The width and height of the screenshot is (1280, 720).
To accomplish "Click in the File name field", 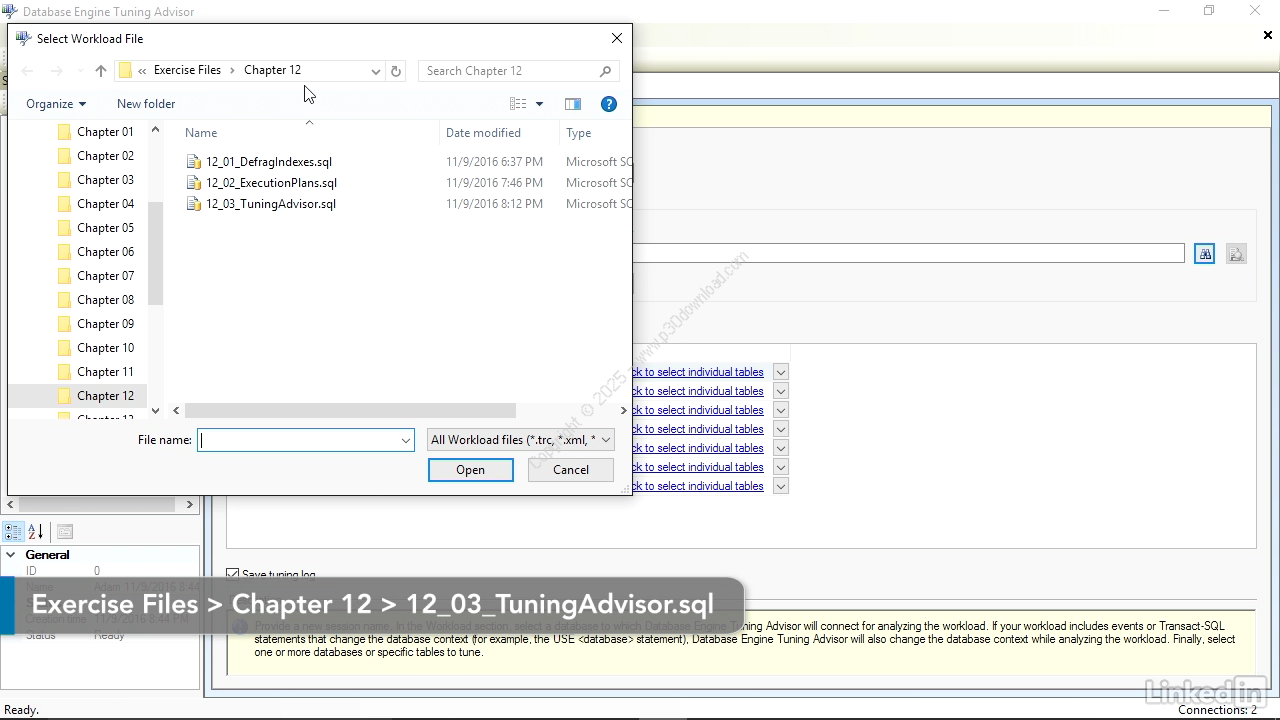I will tap(298, 440).
